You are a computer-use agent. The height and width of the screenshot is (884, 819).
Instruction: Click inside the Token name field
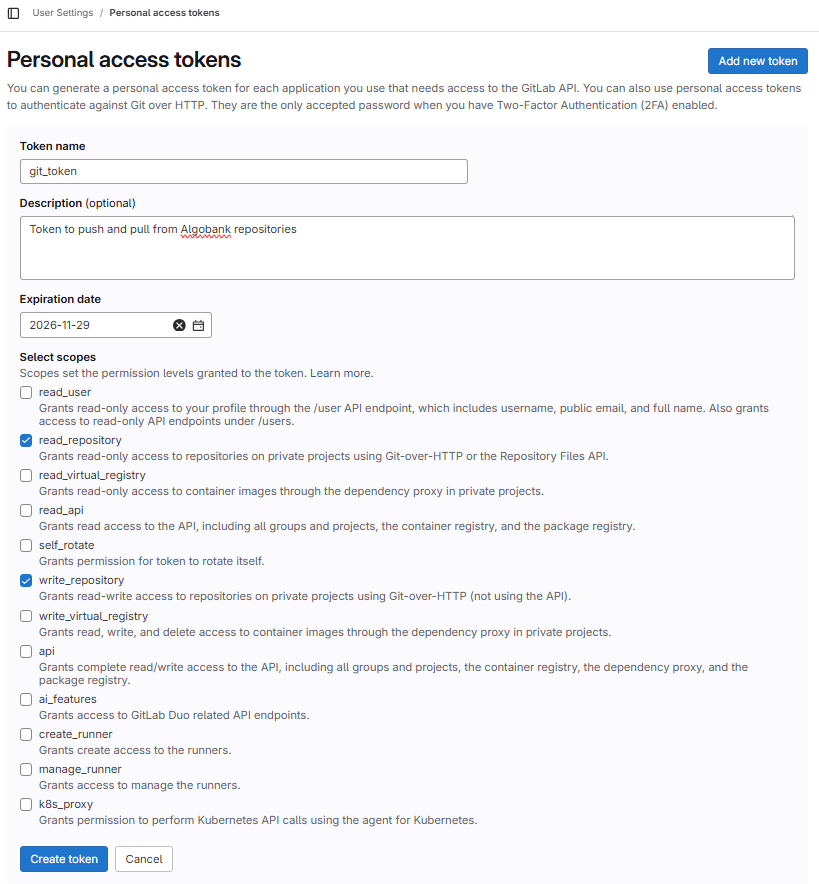click(243, 171)
